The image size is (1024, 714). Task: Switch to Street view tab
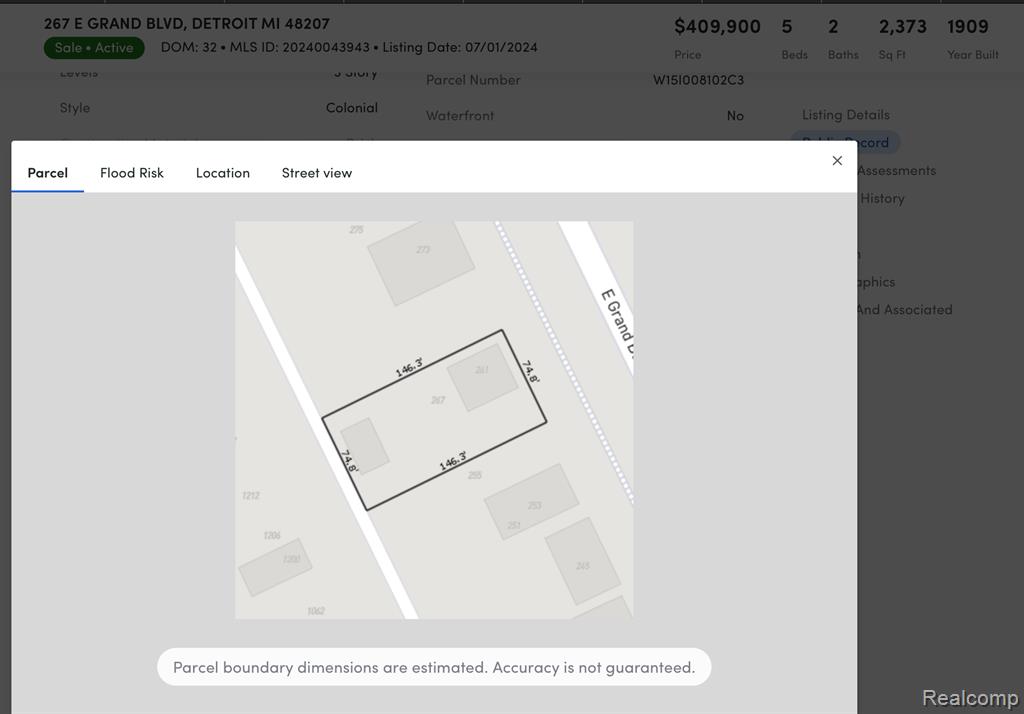tap(317, 173)
